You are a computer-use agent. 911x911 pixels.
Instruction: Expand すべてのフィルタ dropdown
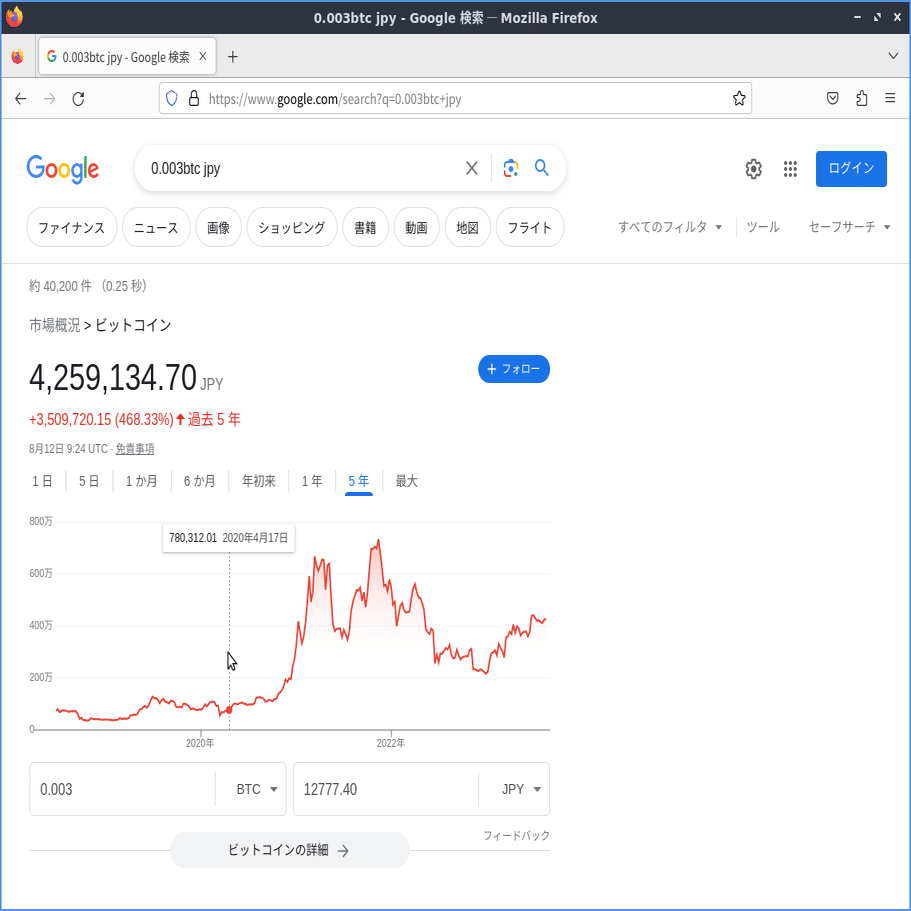click(x=670, y=227)
